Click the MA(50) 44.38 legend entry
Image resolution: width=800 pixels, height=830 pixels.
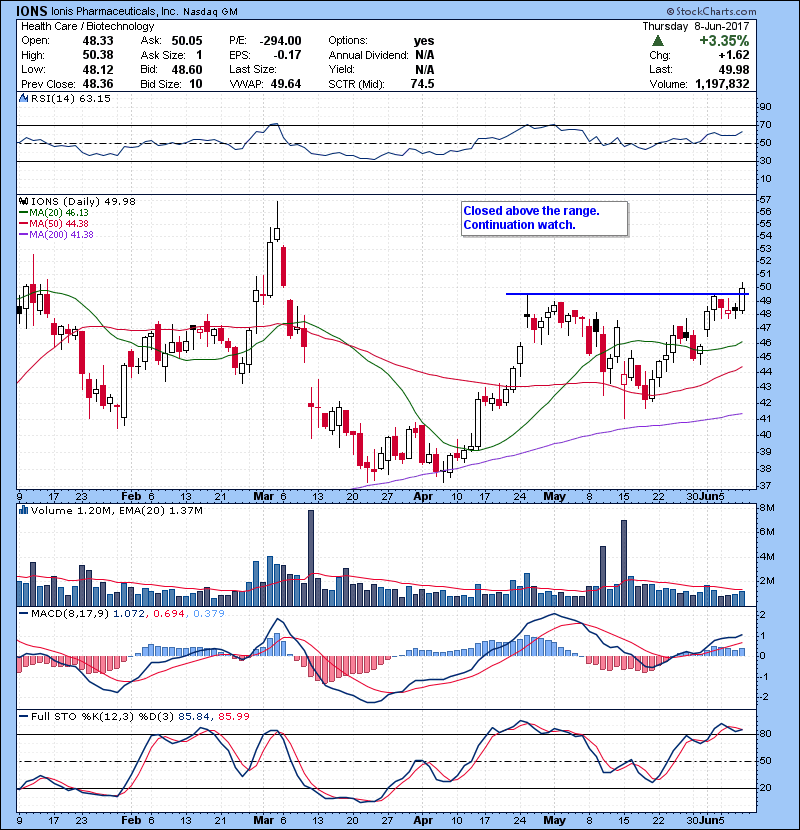point(53,224)
